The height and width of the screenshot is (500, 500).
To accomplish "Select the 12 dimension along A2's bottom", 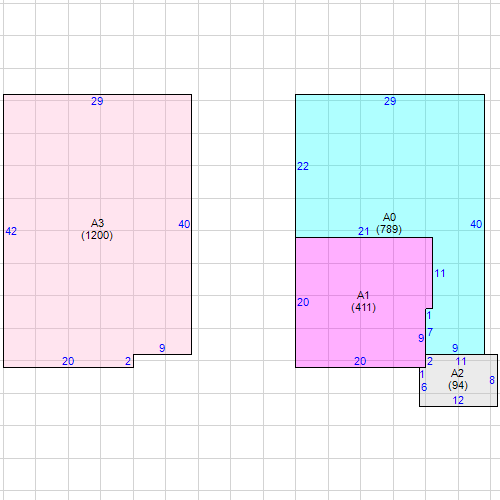I will tap(458, 400).
